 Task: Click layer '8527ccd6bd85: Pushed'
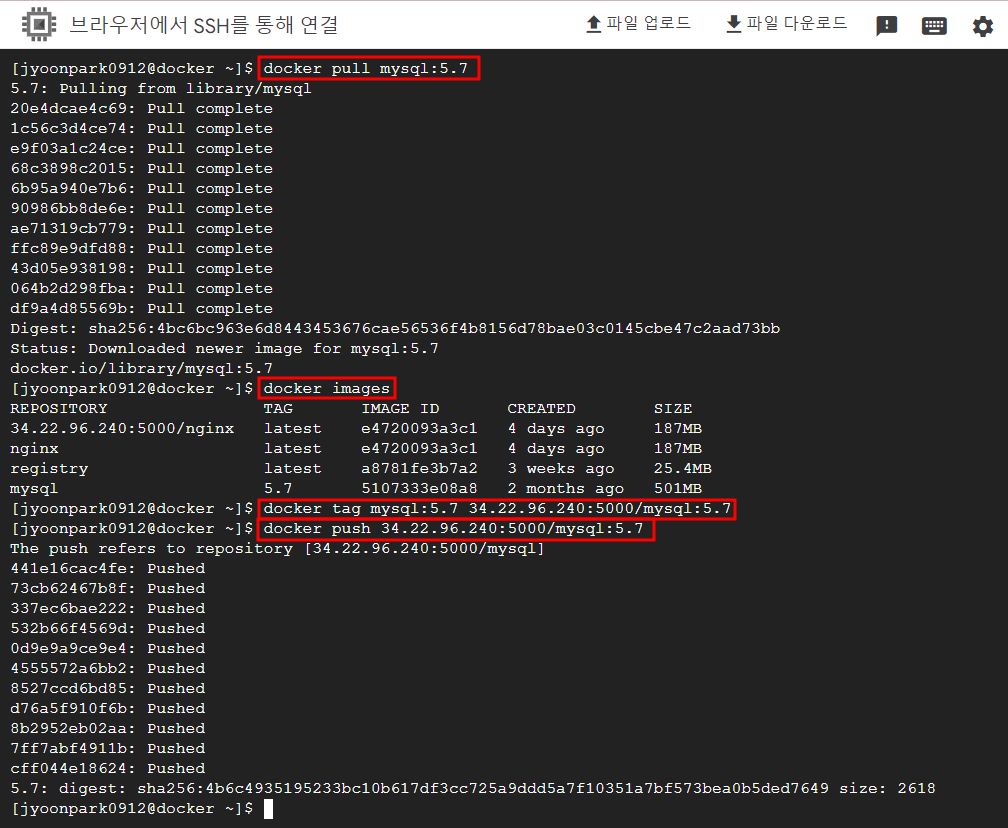pyautogui.click(x=108, y=688)
